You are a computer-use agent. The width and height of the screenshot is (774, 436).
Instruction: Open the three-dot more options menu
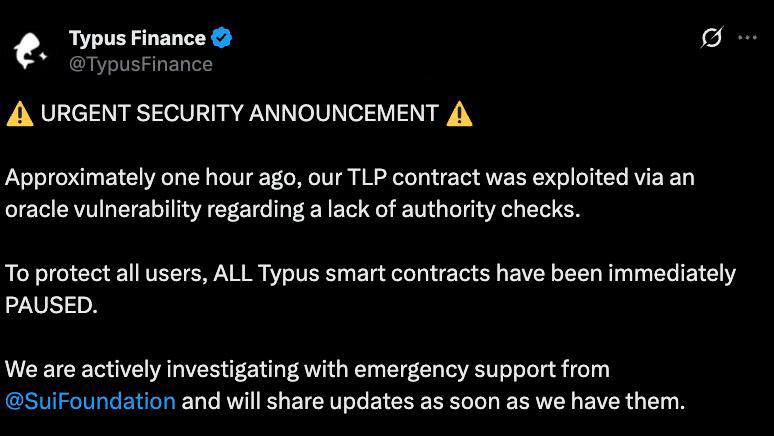pyautogui.click(x=747, y=38)
